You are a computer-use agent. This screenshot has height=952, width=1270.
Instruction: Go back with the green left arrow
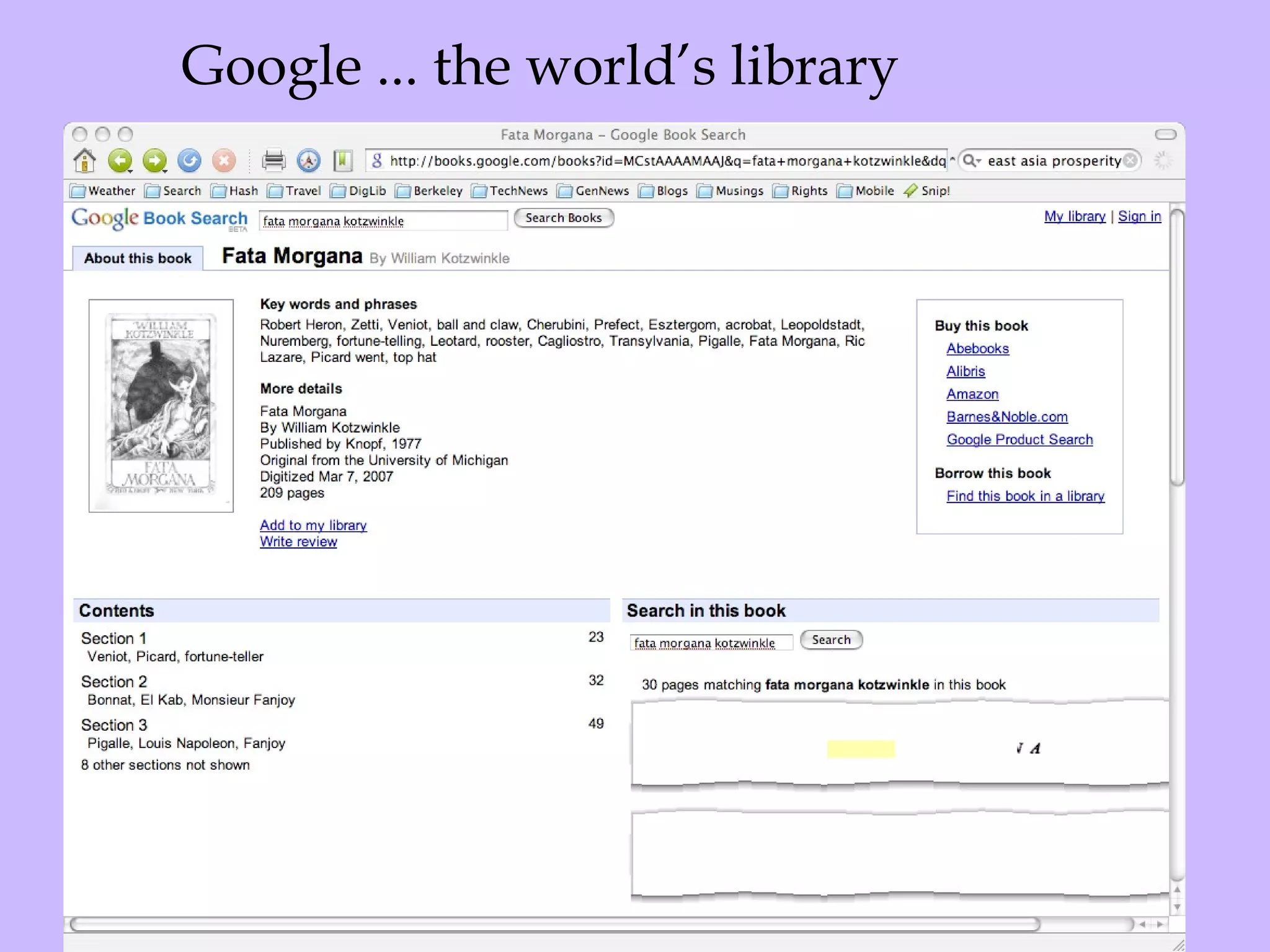[x=120, y=161]
